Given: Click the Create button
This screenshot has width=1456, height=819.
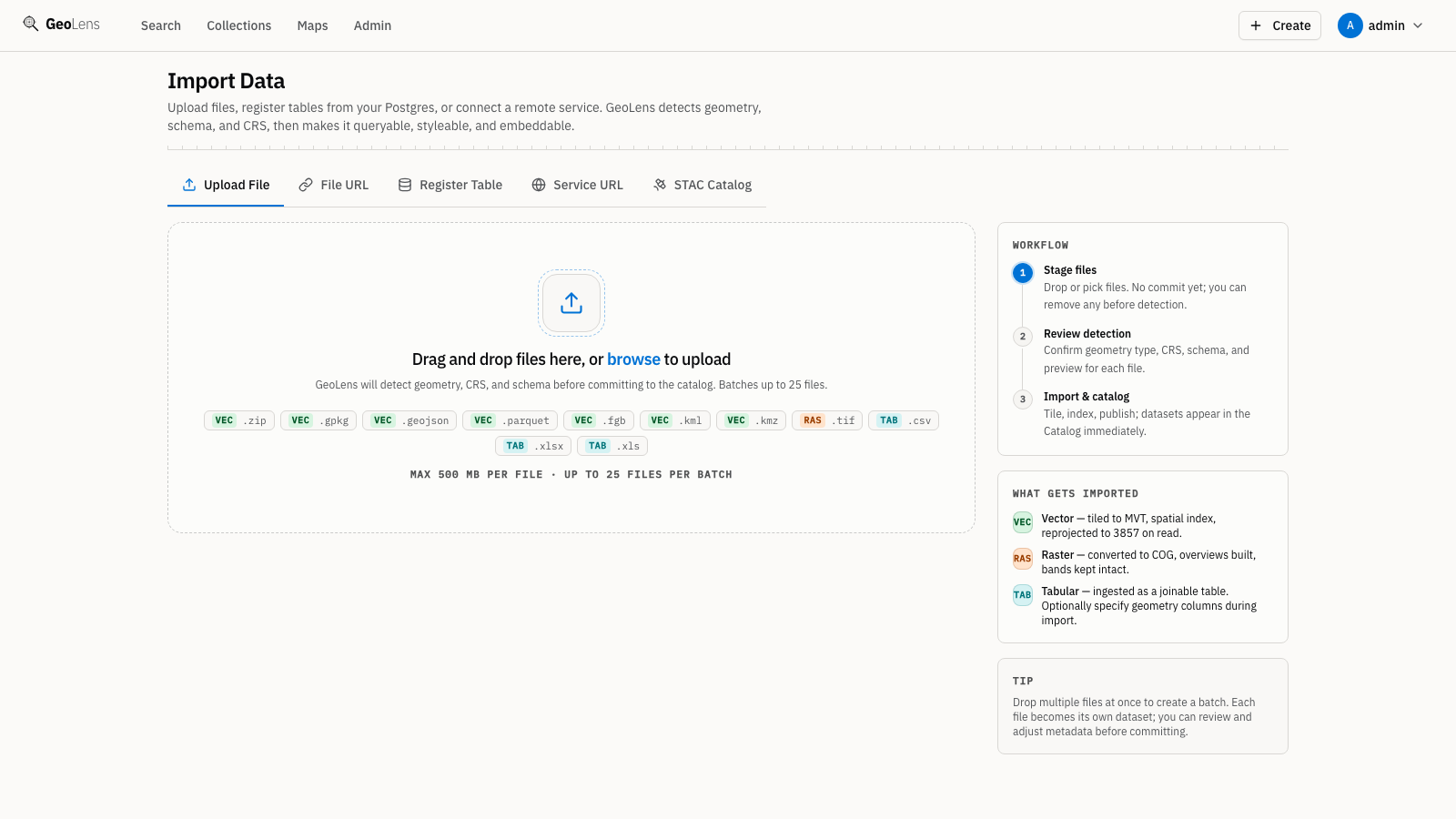Looking at the screenshot, I should pyautogui.click(x=1279, y=25).
